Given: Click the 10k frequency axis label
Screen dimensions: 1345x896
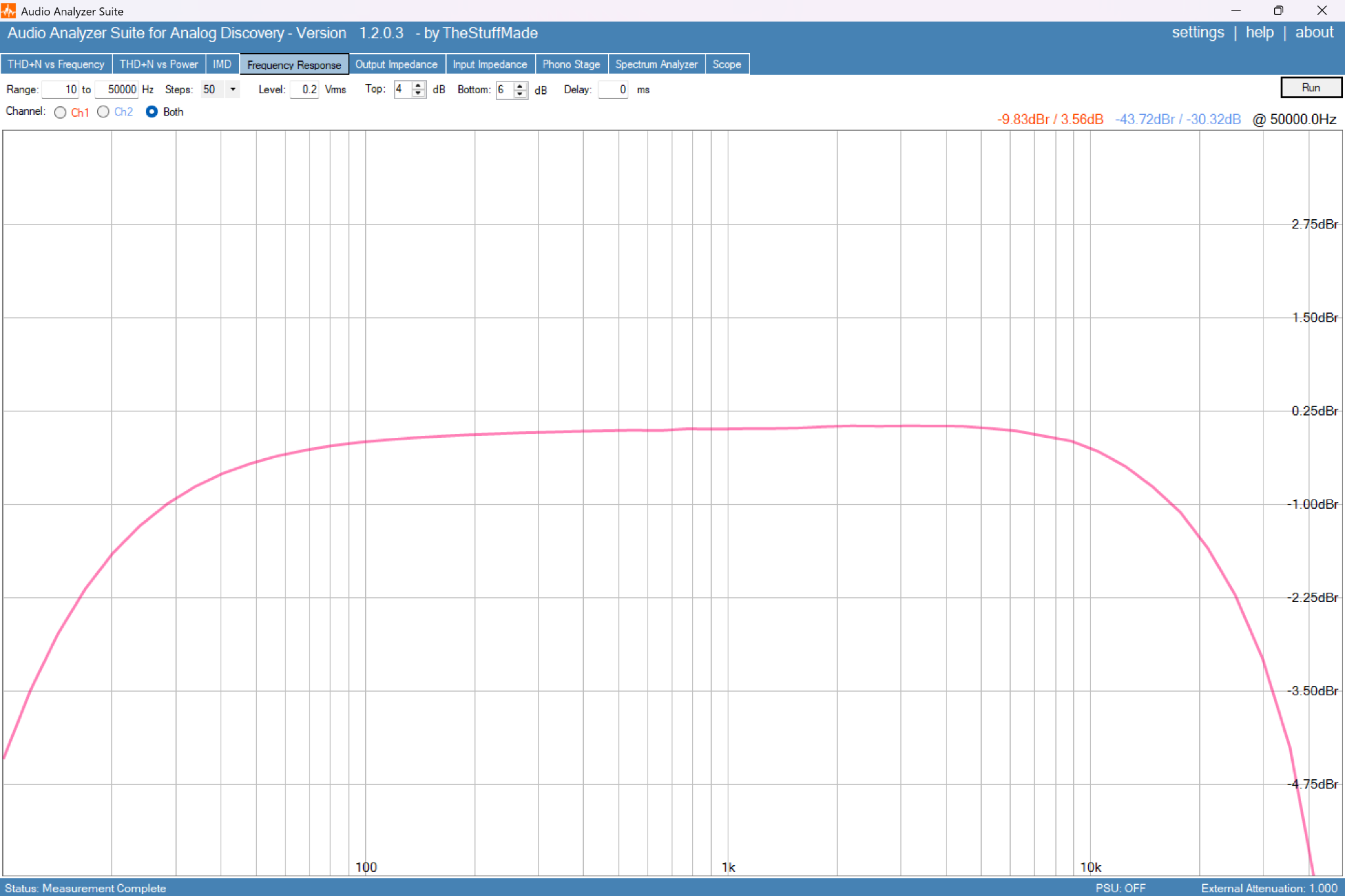Looking at the screenshot, I should tap(1091, 867).
